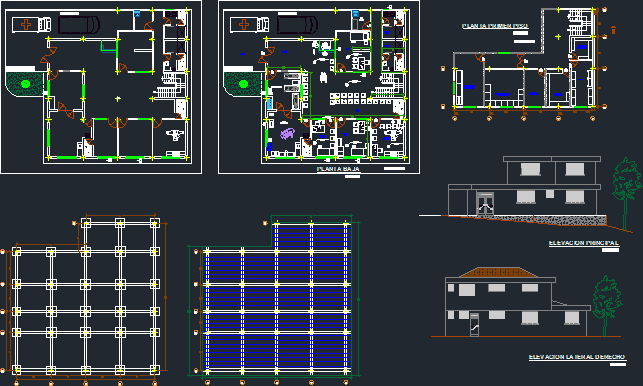The image size is (643, 386).
Task: Select the parked car outline in the left floor plan
Action: (x=79, y=25)
